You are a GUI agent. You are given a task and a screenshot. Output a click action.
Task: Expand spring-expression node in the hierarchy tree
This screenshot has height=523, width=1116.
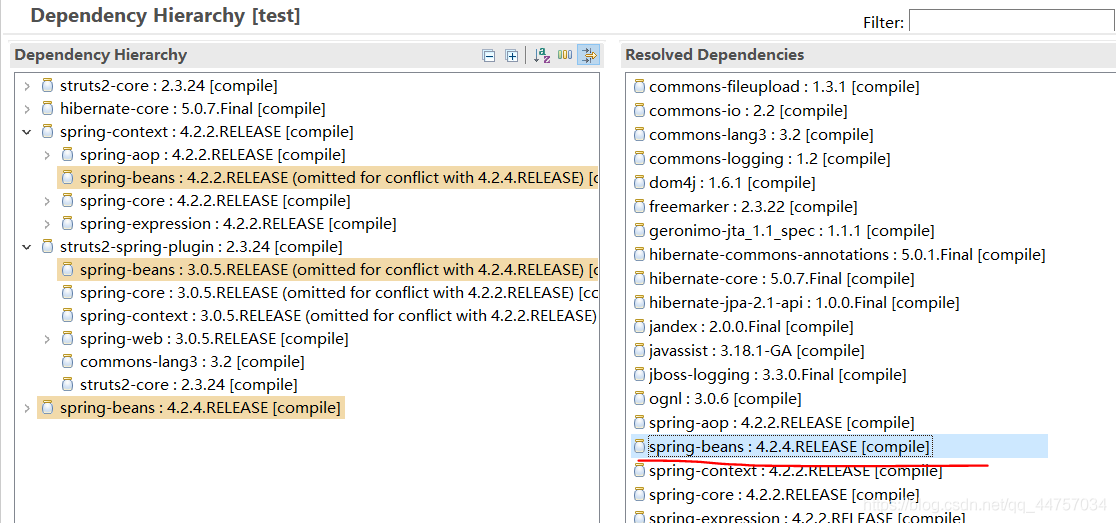46,224
